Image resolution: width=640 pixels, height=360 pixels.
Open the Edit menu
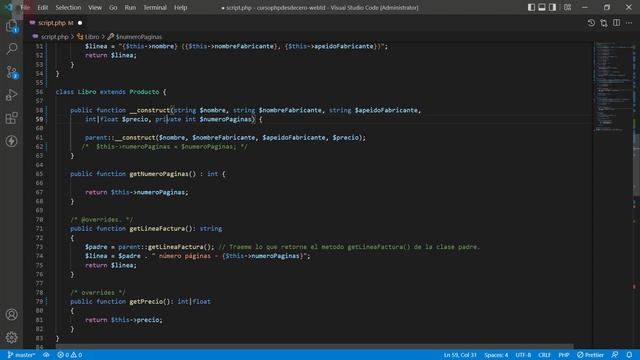(x=42, y=7)
